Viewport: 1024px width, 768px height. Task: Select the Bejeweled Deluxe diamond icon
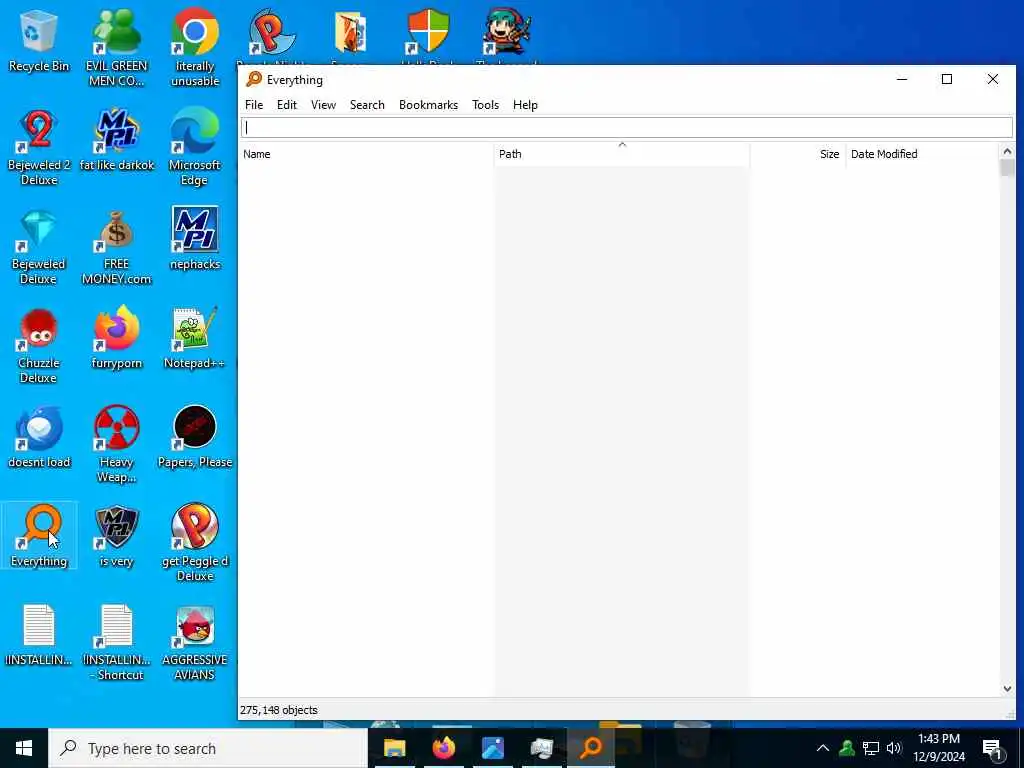coord(39,246)
